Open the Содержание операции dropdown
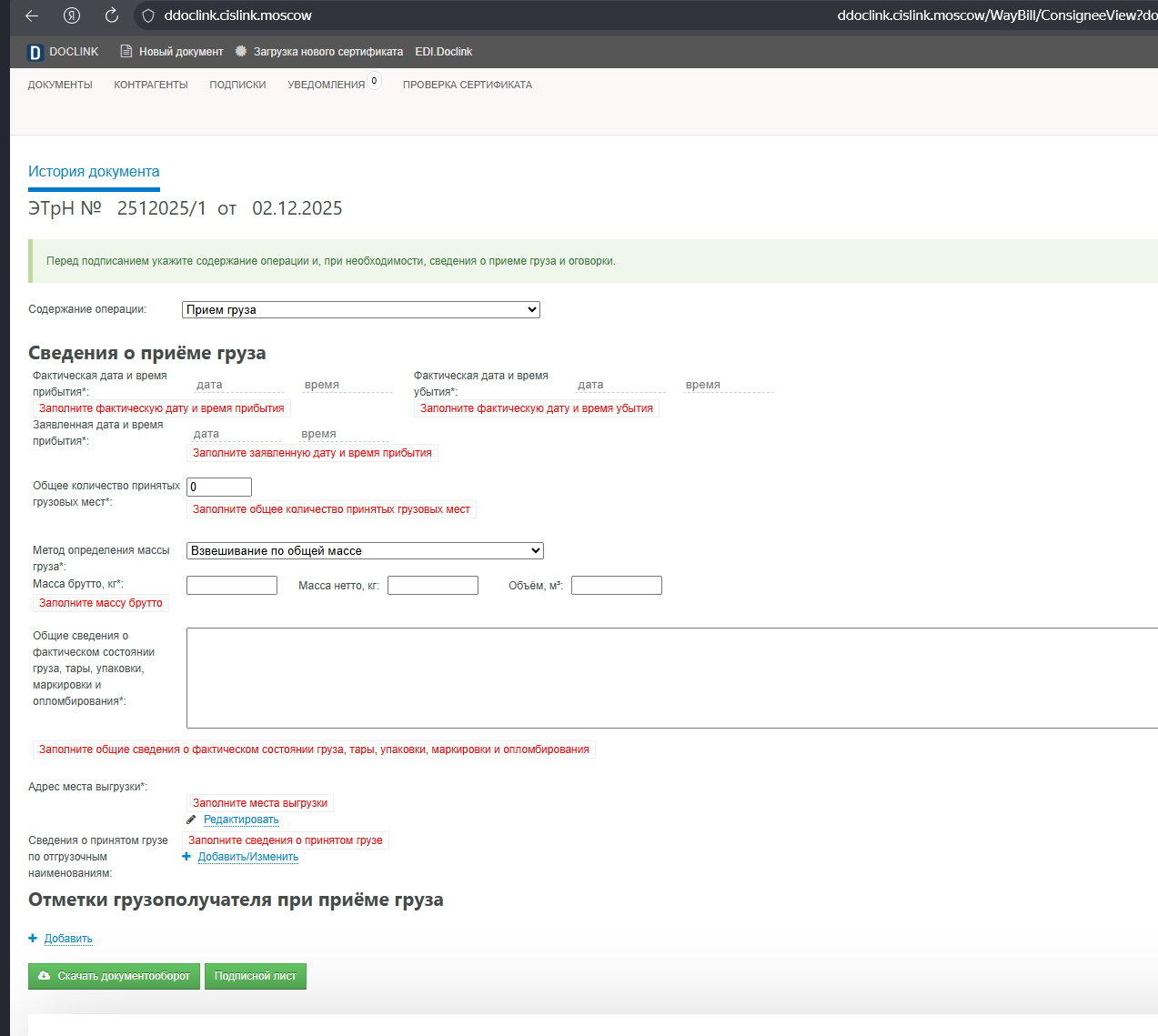 tap(361, 310)
